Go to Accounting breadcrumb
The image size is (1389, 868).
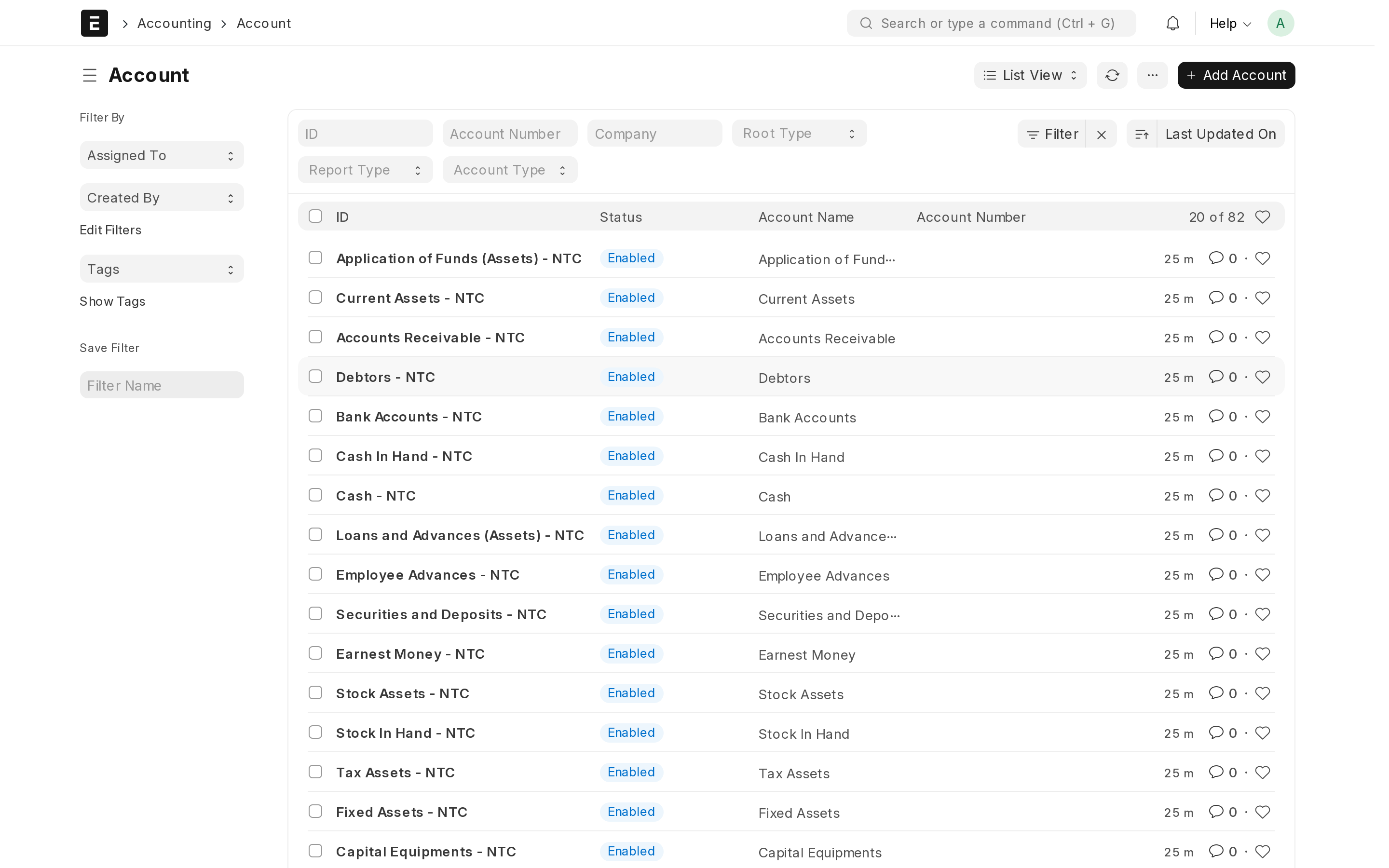coord(174,24)
